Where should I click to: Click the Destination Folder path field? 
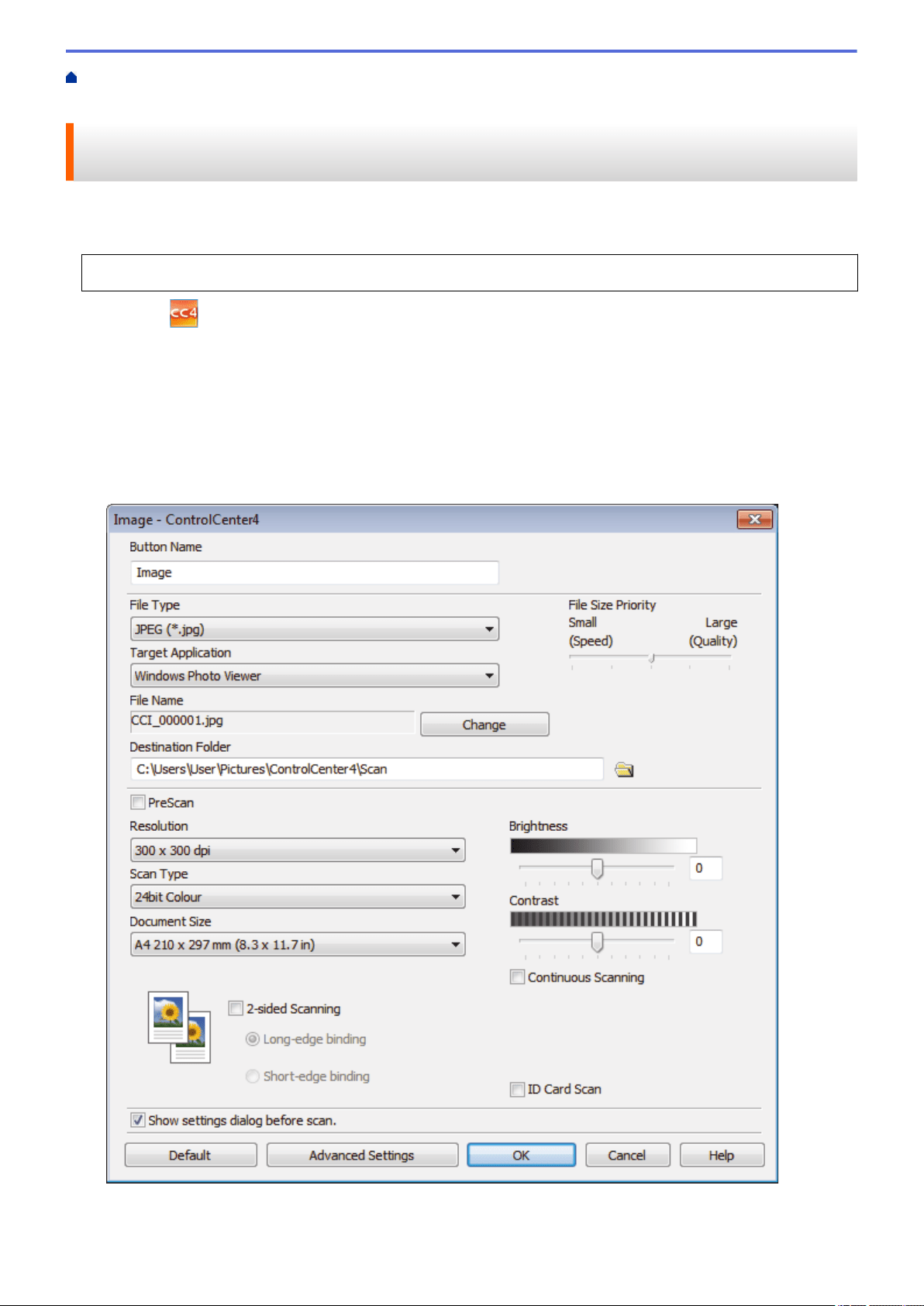(x=367, y=769)
